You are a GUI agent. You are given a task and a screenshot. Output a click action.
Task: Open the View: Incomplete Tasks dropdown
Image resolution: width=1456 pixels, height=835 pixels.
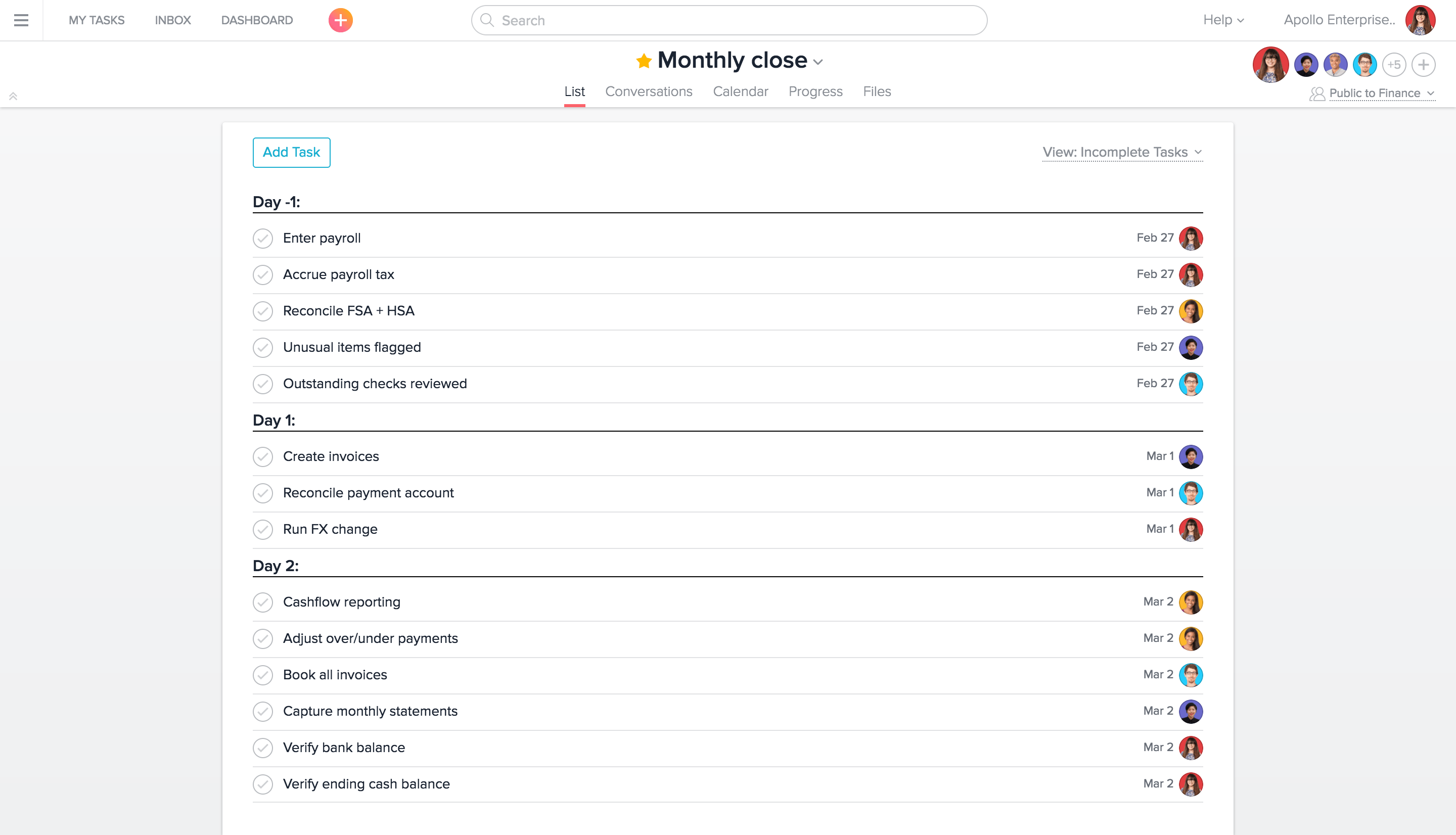1122,152
